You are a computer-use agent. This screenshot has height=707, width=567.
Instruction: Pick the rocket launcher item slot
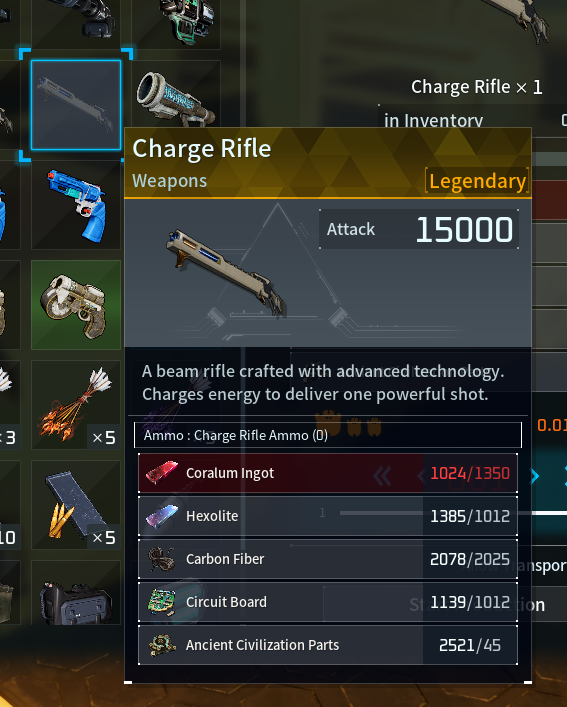tap(176, 97)
